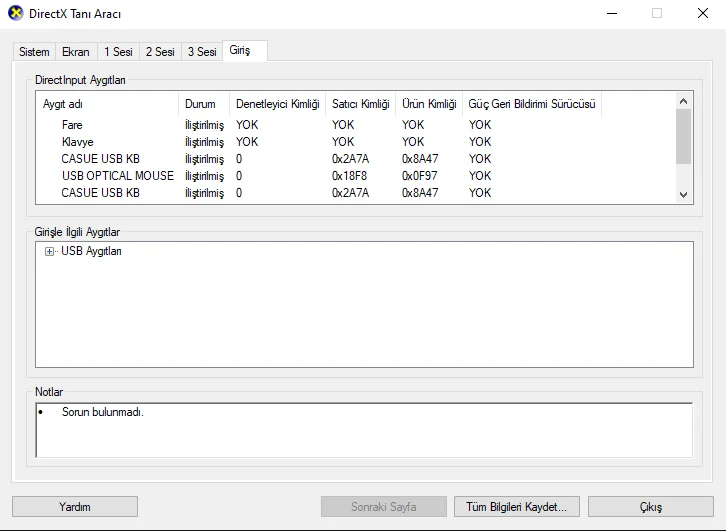The height and width of the screenshot is (531, 726).
Task: Click the device list scrollbar thumb
Action: (683, 137)
